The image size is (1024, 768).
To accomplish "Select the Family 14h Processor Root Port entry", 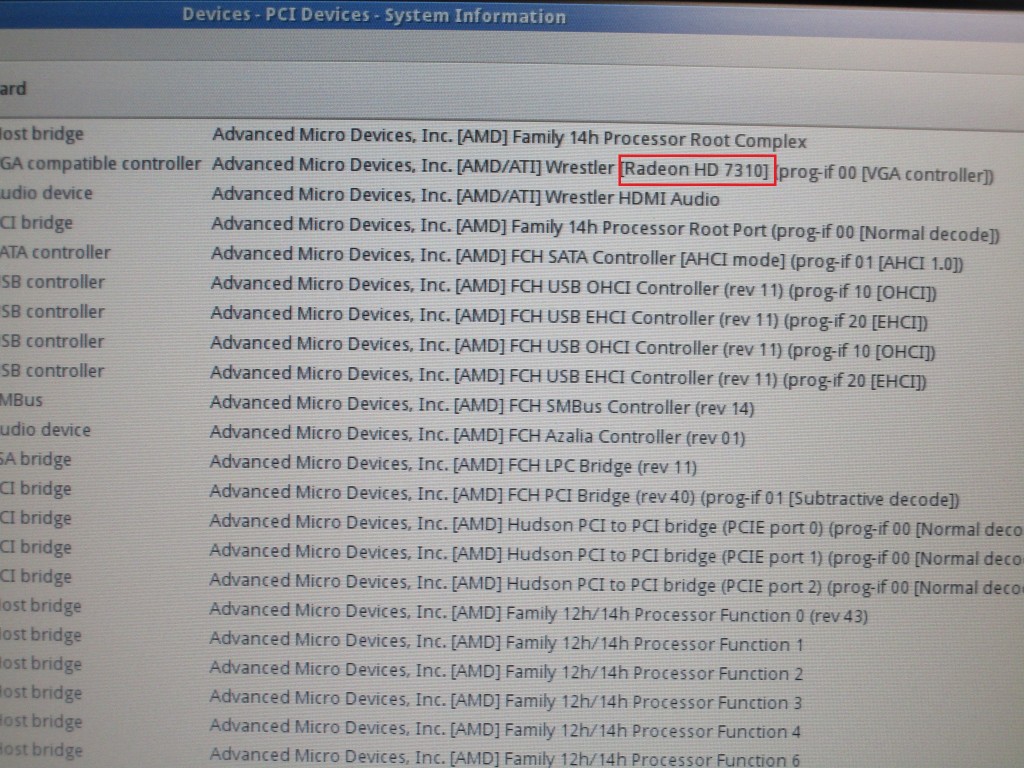I will click(x=605, y=229).
